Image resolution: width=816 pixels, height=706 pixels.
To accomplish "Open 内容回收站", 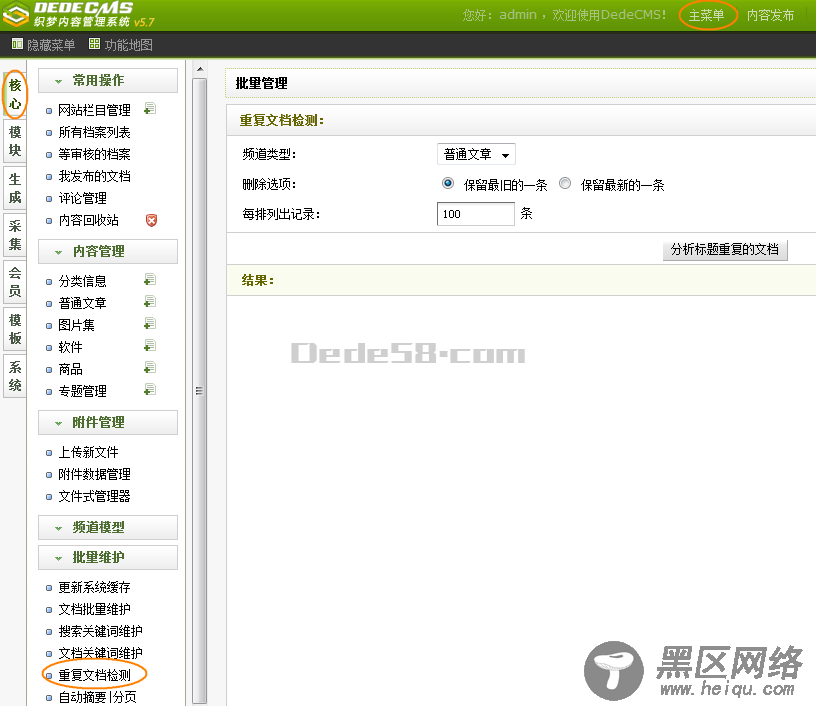I will (x=88, y=220).
